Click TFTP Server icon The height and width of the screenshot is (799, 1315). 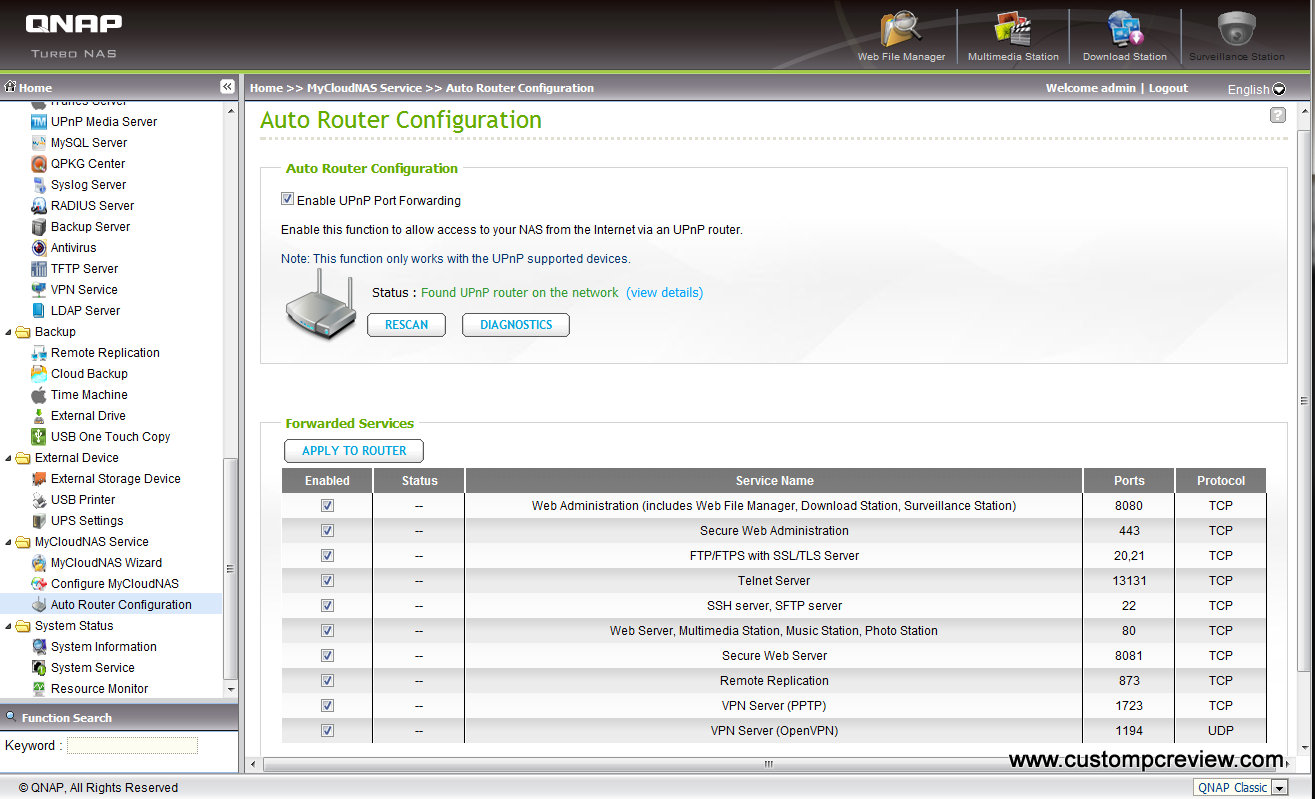(39, 268)
